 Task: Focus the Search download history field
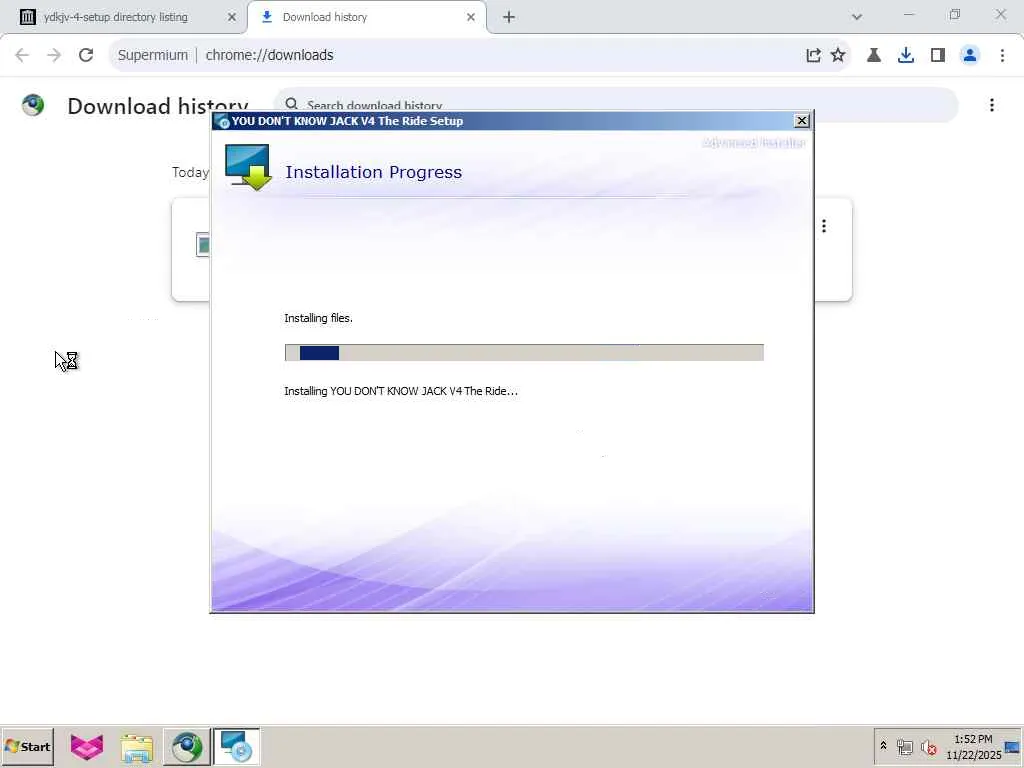pos(616,105)
